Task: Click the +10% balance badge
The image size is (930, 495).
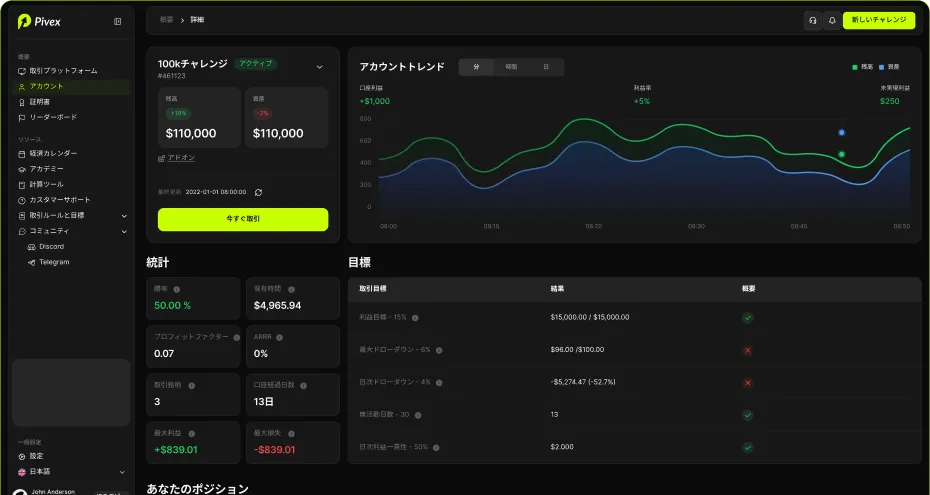Action: [x=179, y=113]
